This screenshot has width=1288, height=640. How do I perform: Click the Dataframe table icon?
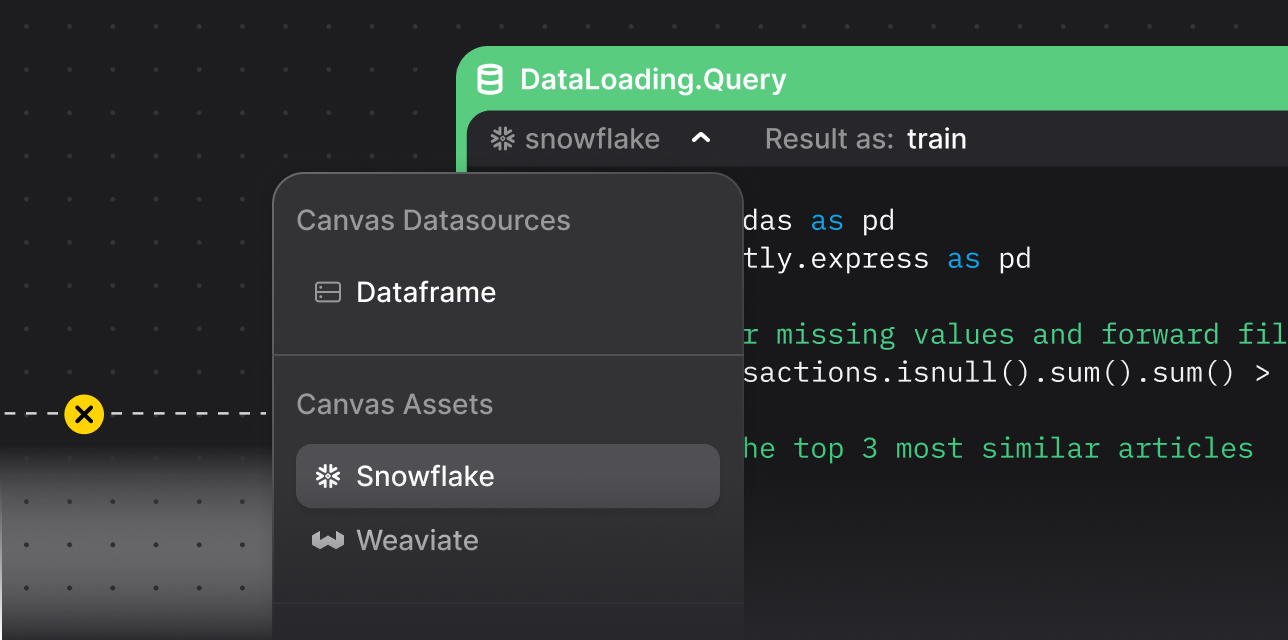[328, 292]
